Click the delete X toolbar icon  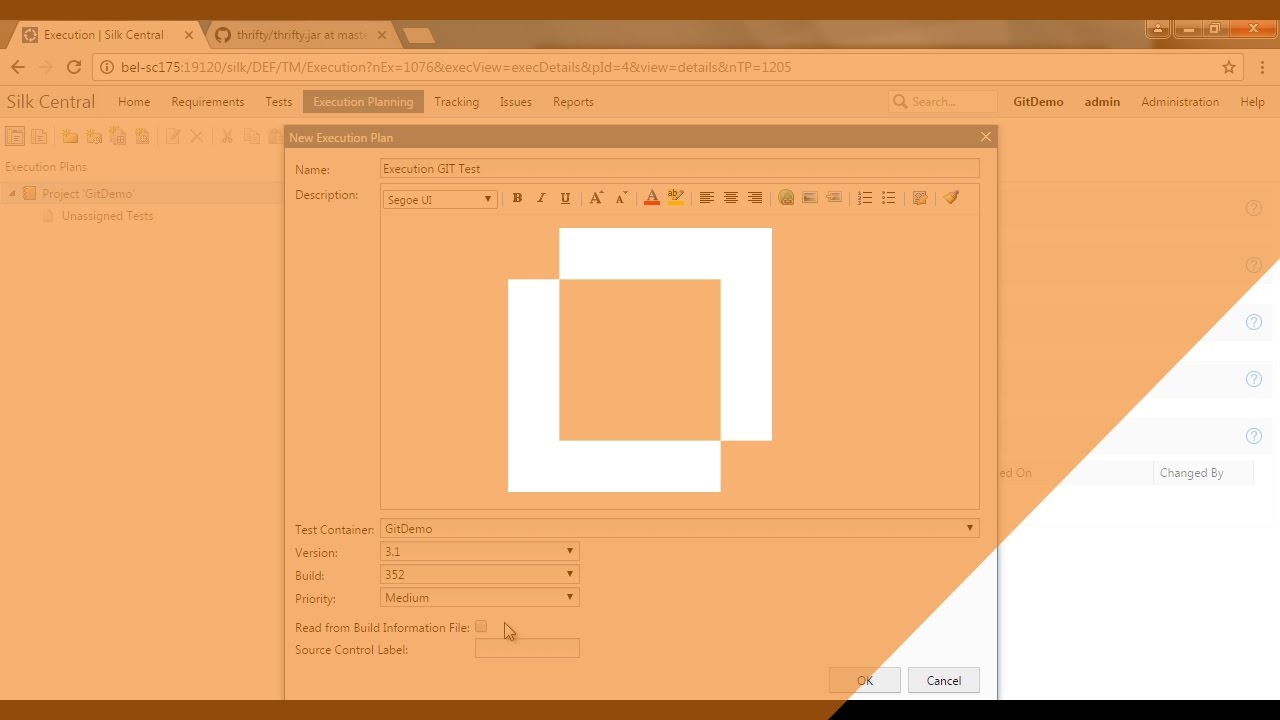(x=197, y=136)
